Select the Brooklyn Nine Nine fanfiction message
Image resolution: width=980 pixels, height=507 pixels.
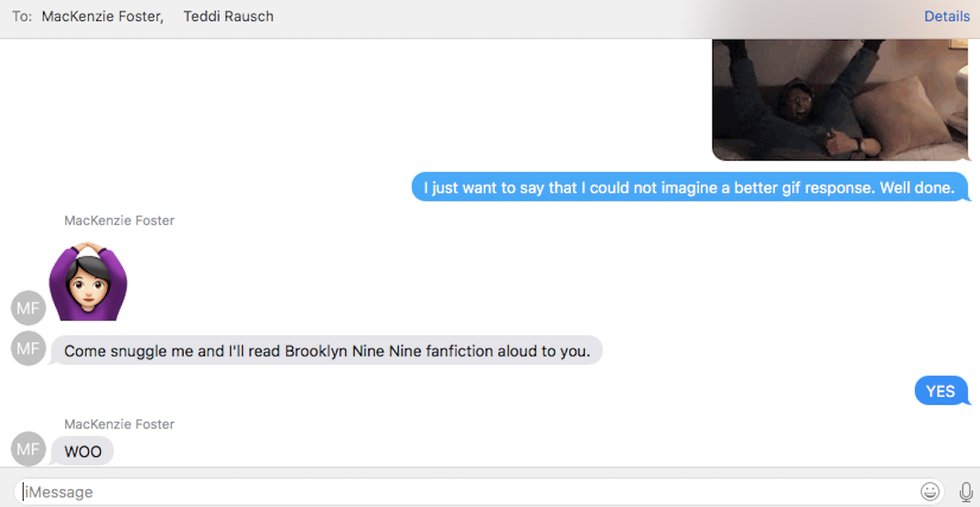point(326,351)
